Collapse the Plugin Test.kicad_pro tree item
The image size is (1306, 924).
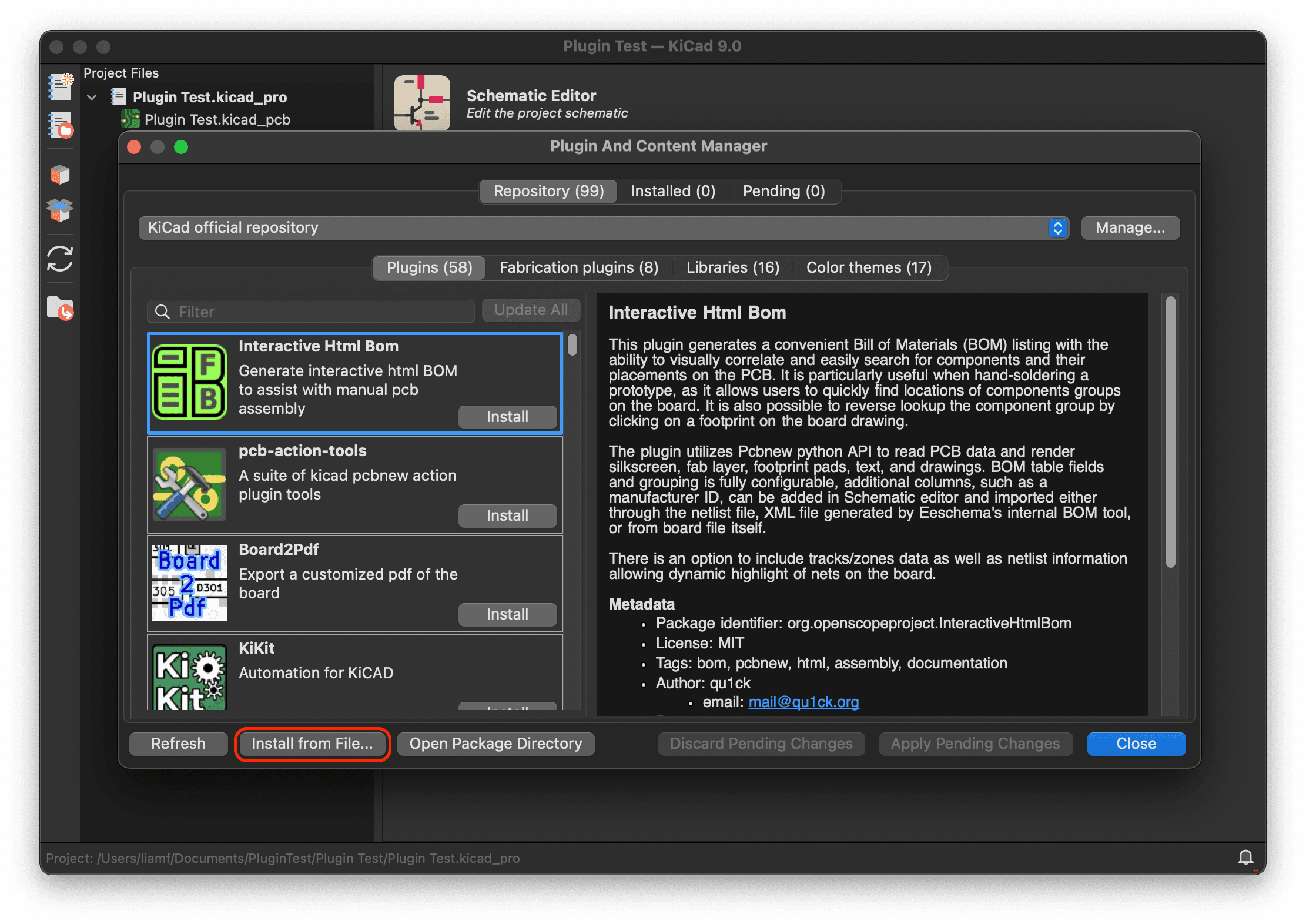point(92,97)
